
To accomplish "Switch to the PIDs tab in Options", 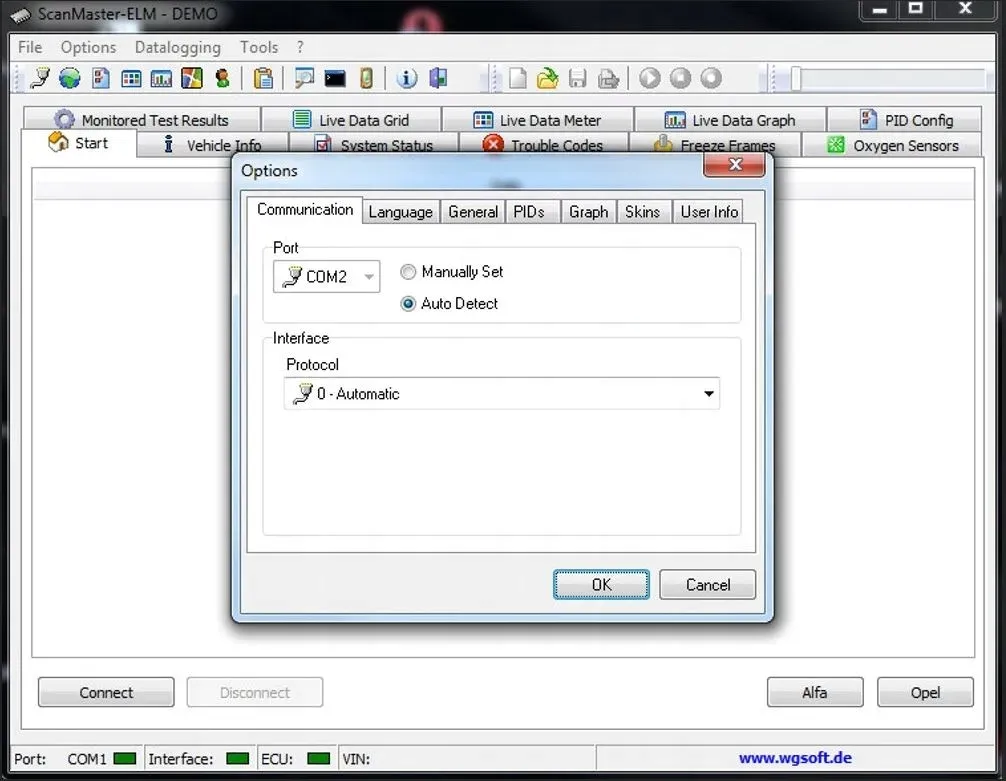I will click(529, 211).
